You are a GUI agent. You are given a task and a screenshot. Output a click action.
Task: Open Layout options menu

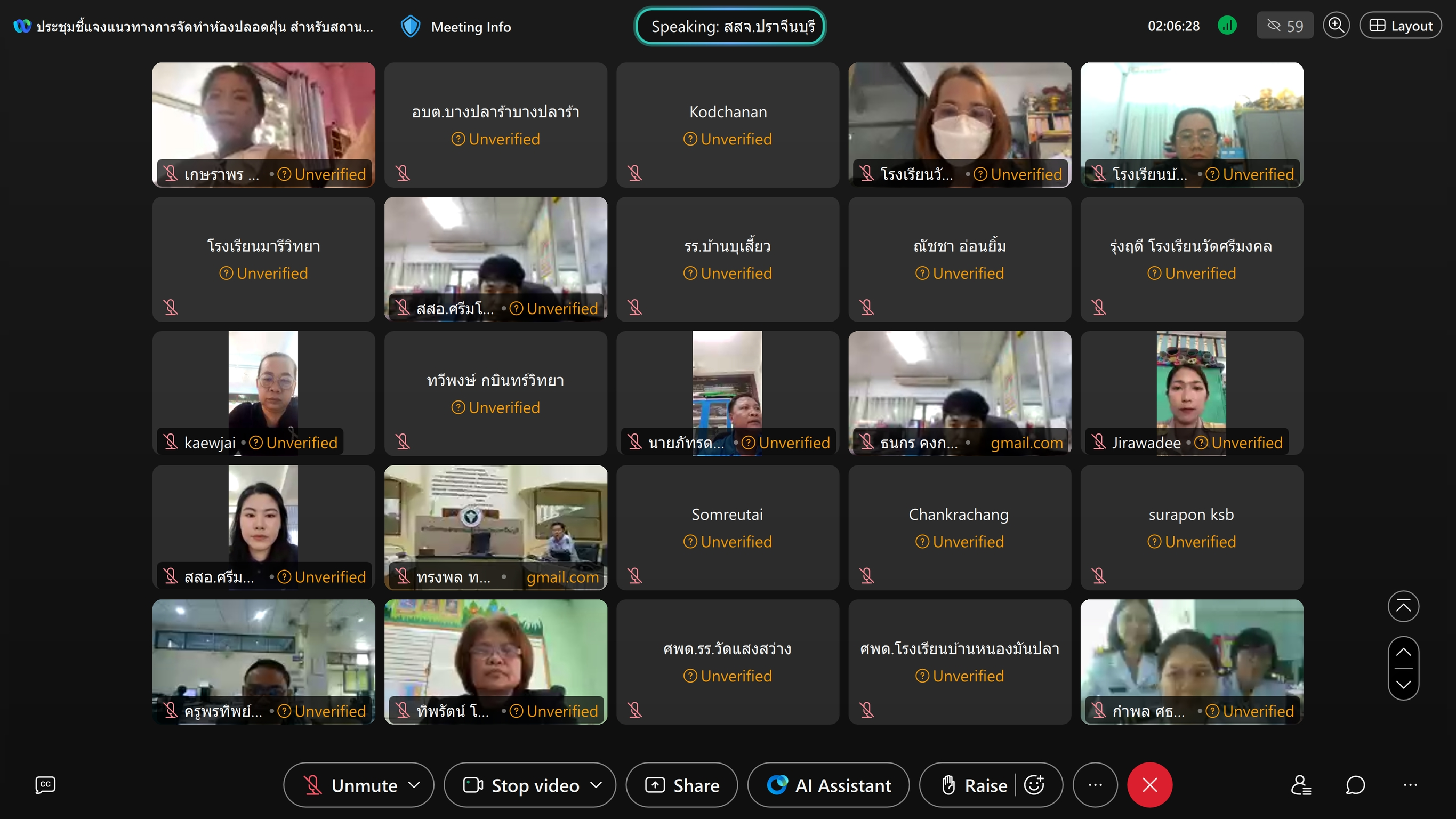[x=1401, y=26]
